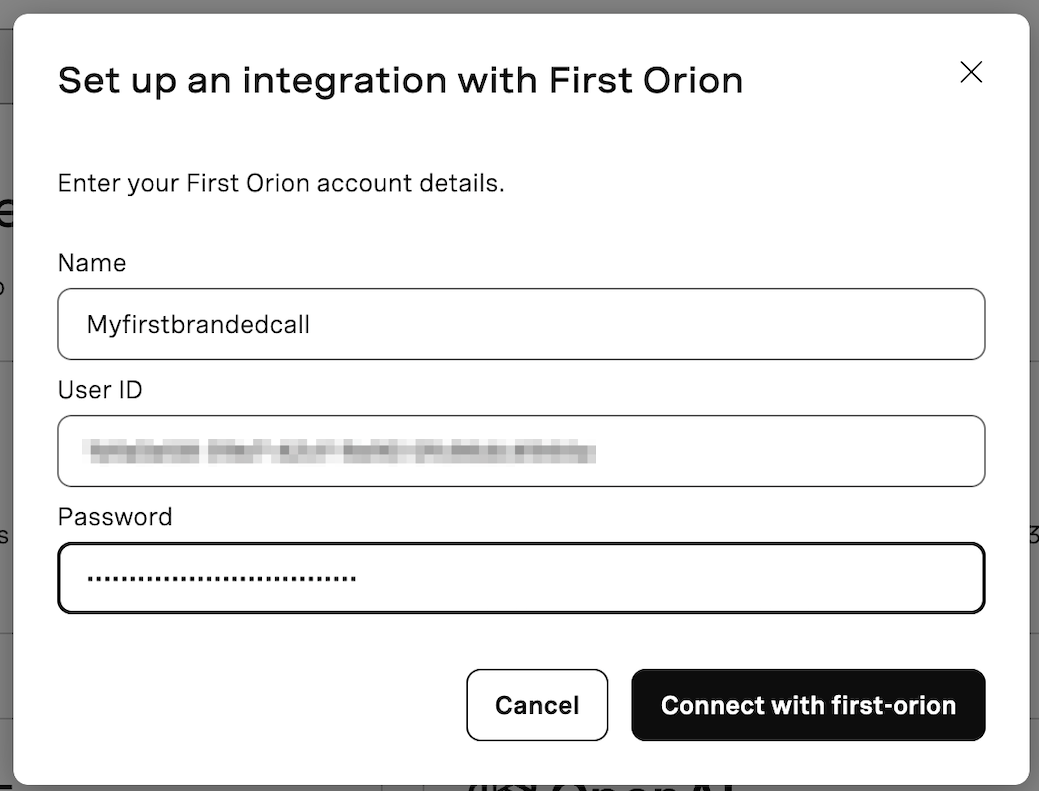Click the Name field label
The image size is (1039, 791).
pyautogui.click(x=91, y=263)
